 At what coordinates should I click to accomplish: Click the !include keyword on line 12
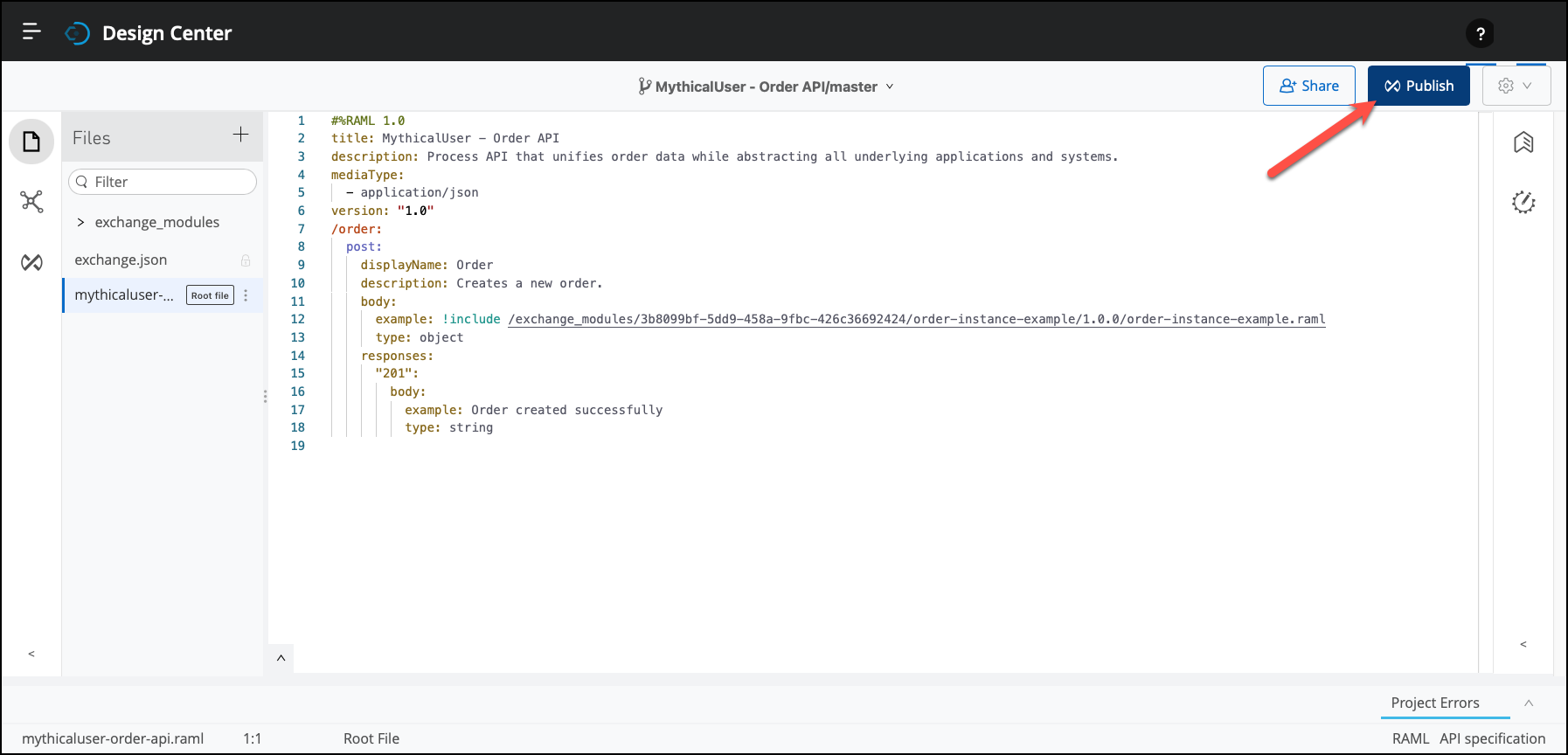point(471,319)
